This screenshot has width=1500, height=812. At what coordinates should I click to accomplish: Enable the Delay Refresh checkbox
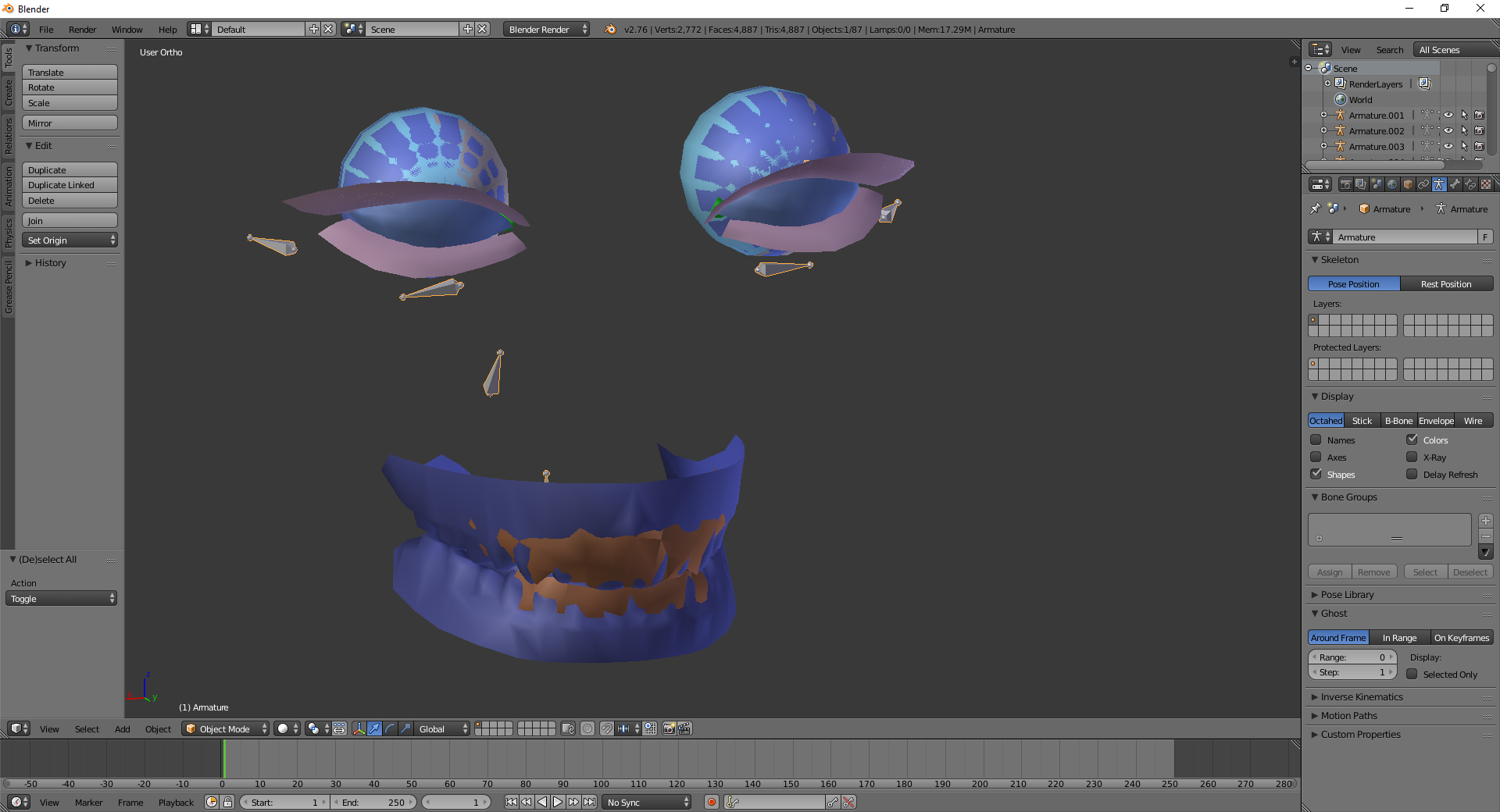pyautogui.click(x=1412, y=474)
